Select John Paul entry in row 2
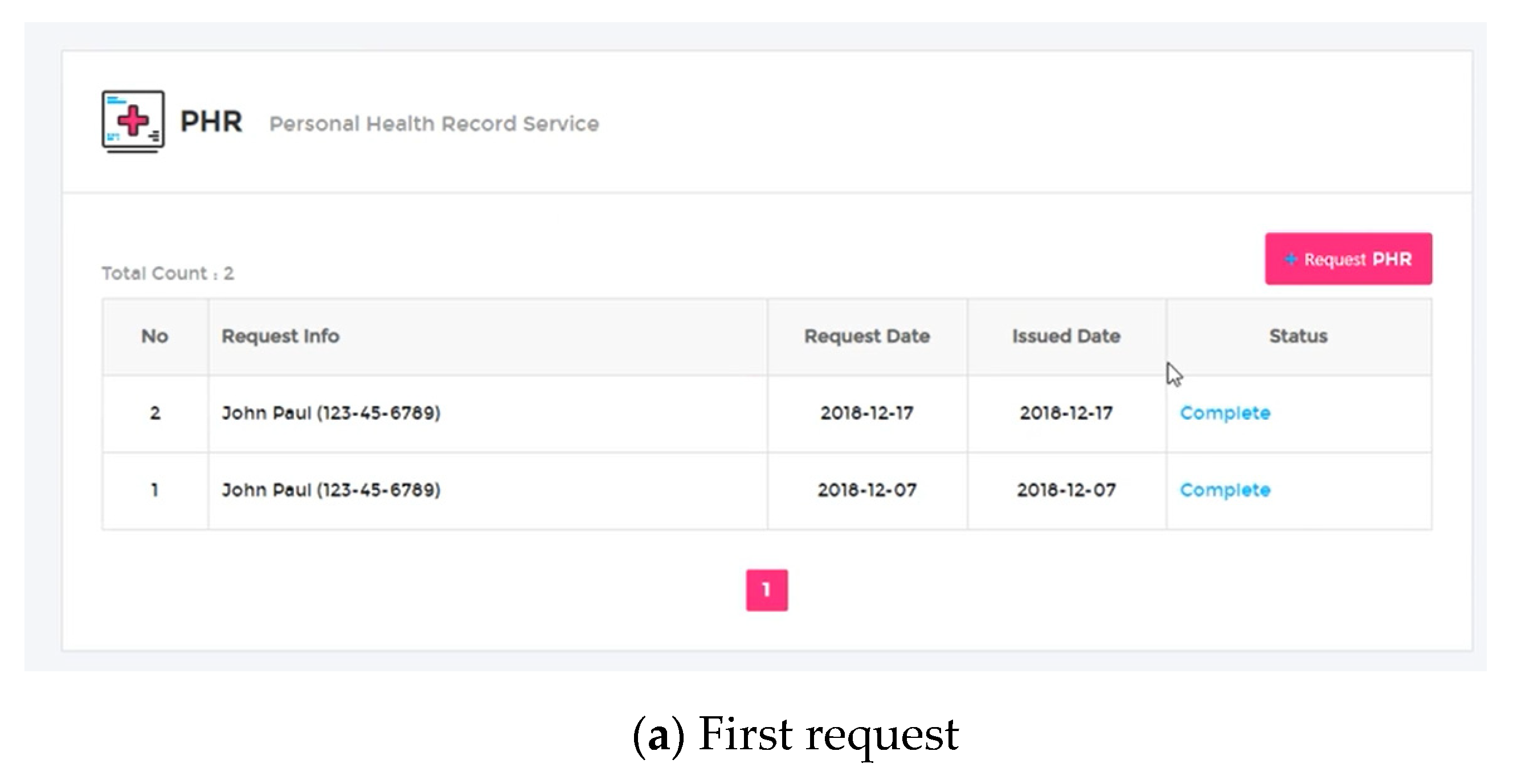 pos(330,413)
